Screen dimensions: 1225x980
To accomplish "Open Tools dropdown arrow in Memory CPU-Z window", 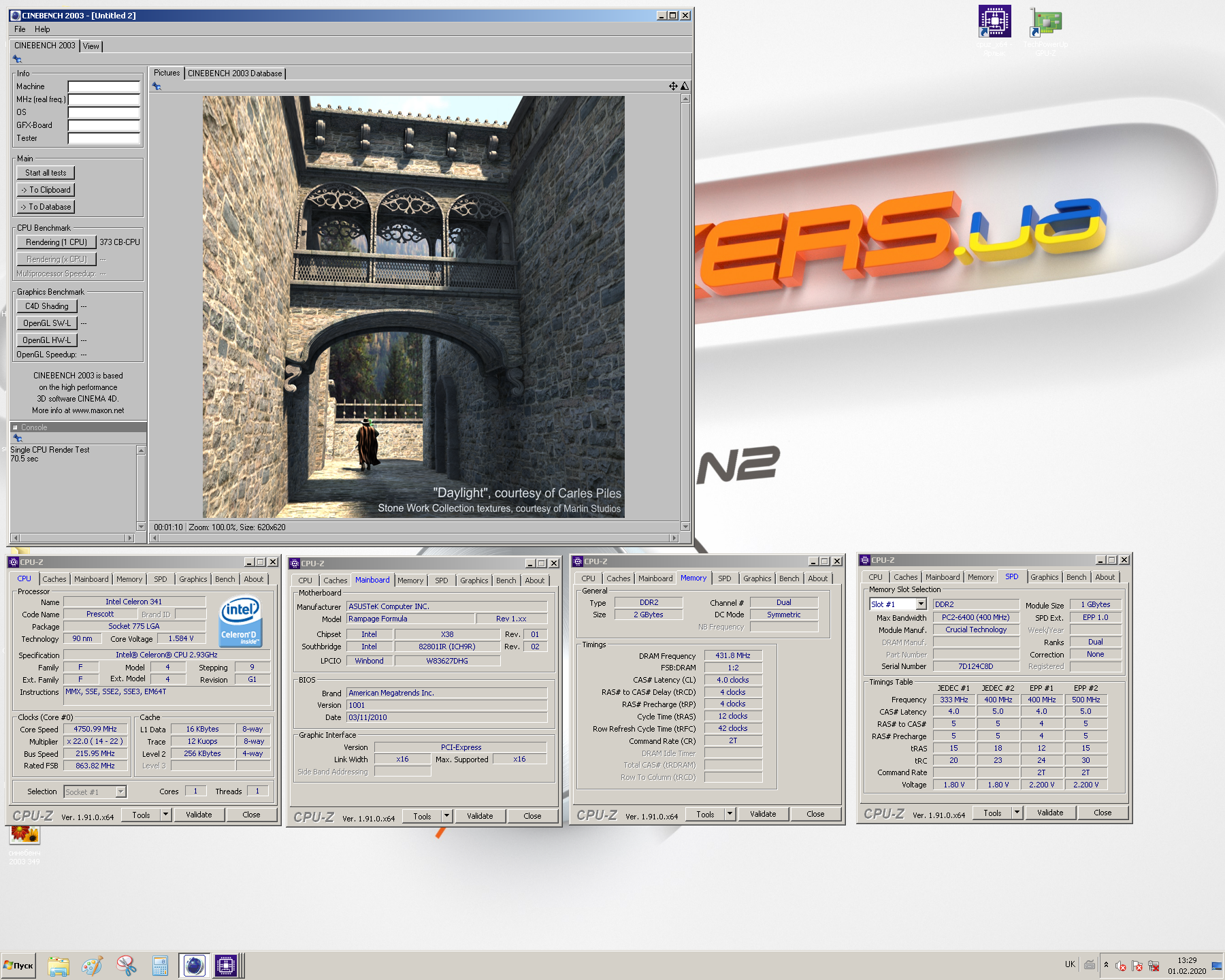I will coord(730,814).
